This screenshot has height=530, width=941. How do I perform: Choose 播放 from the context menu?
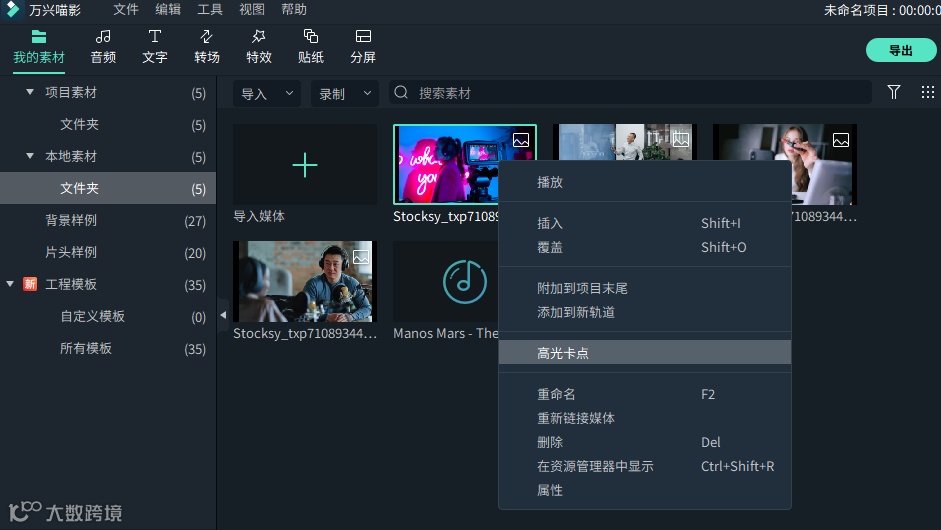[x=645, y=182]
